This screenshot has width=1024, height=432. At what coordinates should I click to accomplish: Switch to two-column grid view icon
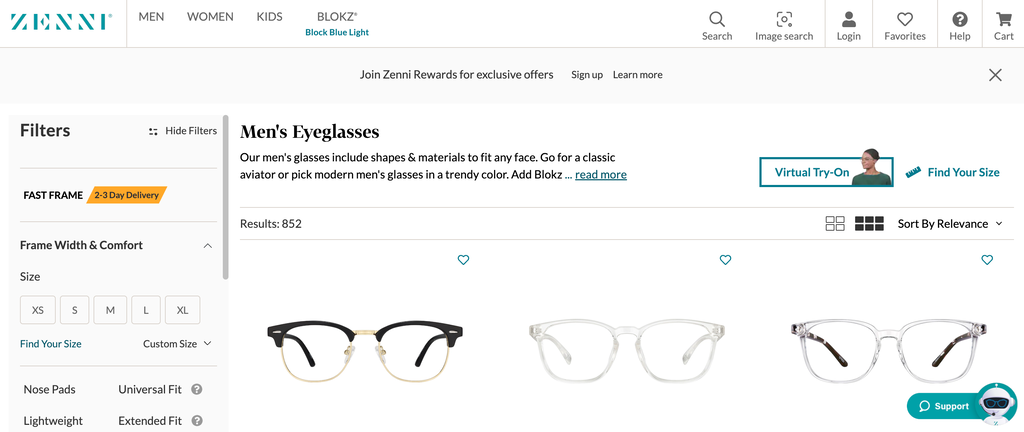click(x=835, y=224)
